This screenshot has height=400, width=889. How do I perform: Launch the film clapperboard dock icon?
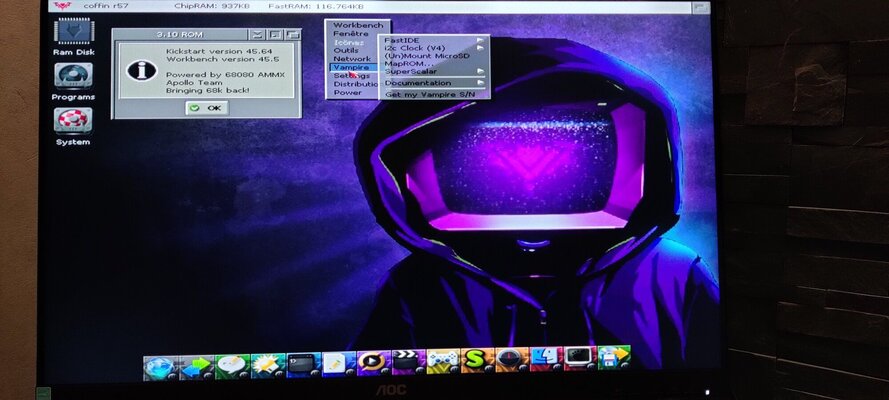(405, 362)
